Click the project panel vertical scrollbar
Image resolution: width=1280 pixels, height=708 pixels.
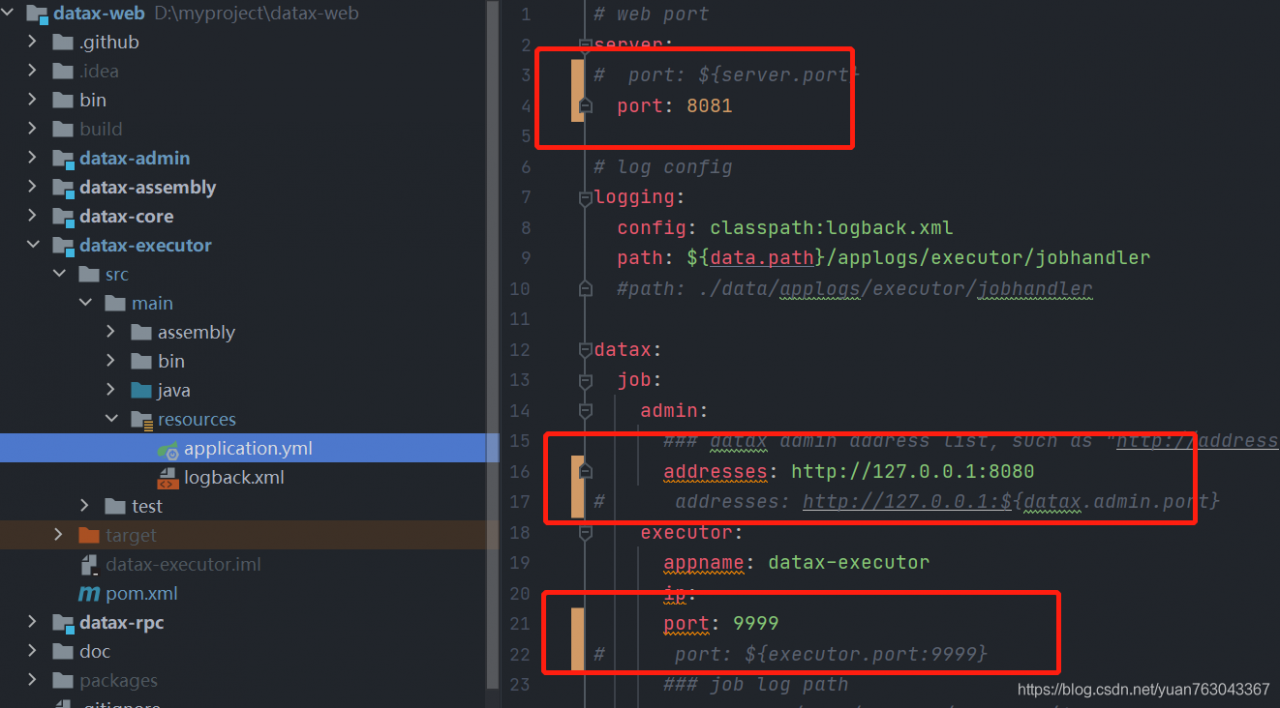(x=492, y=345)
